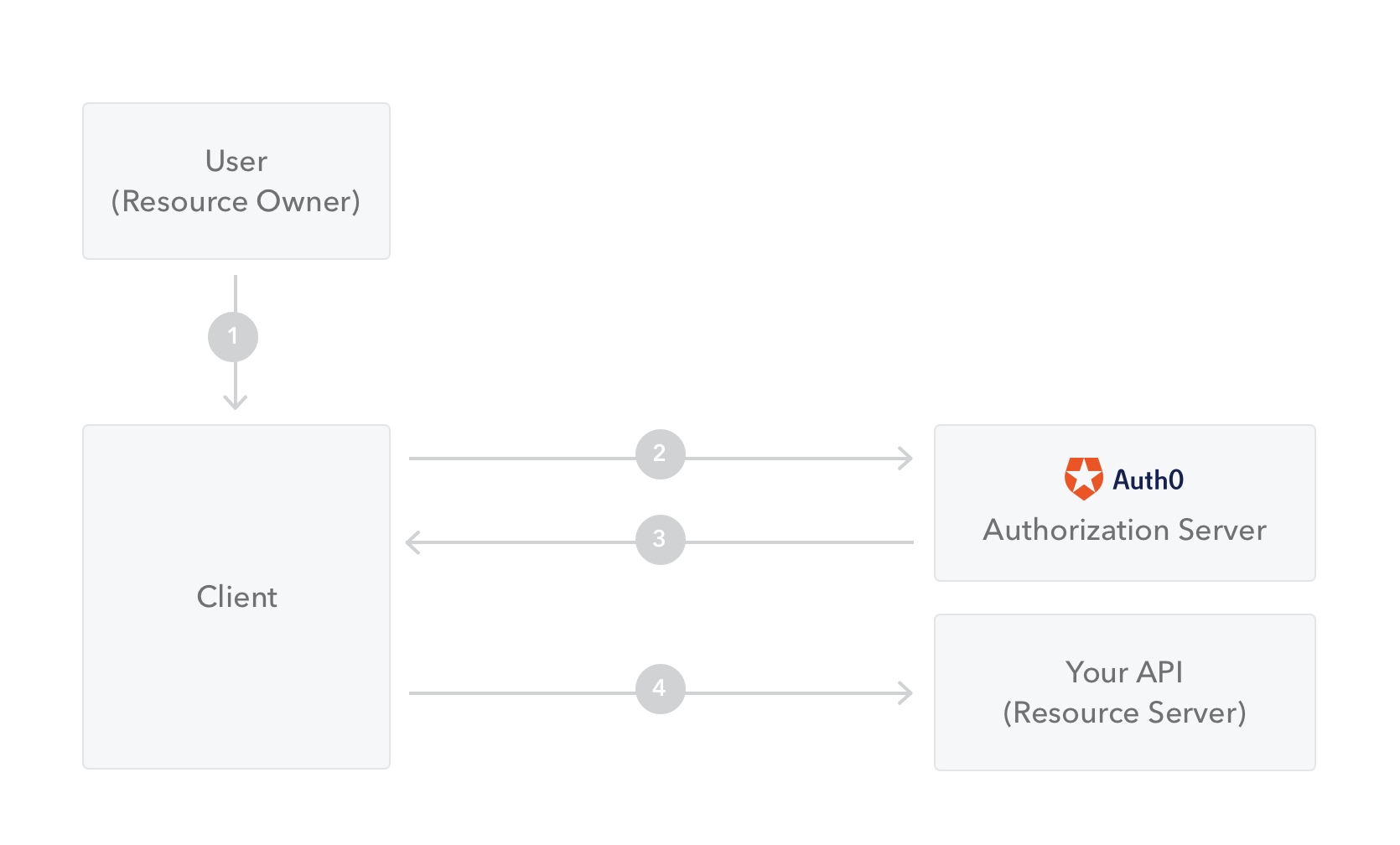The image size is (1400, 845).
Task: Click the step 2 line left of its circle
Action: [x=520, y=459]
